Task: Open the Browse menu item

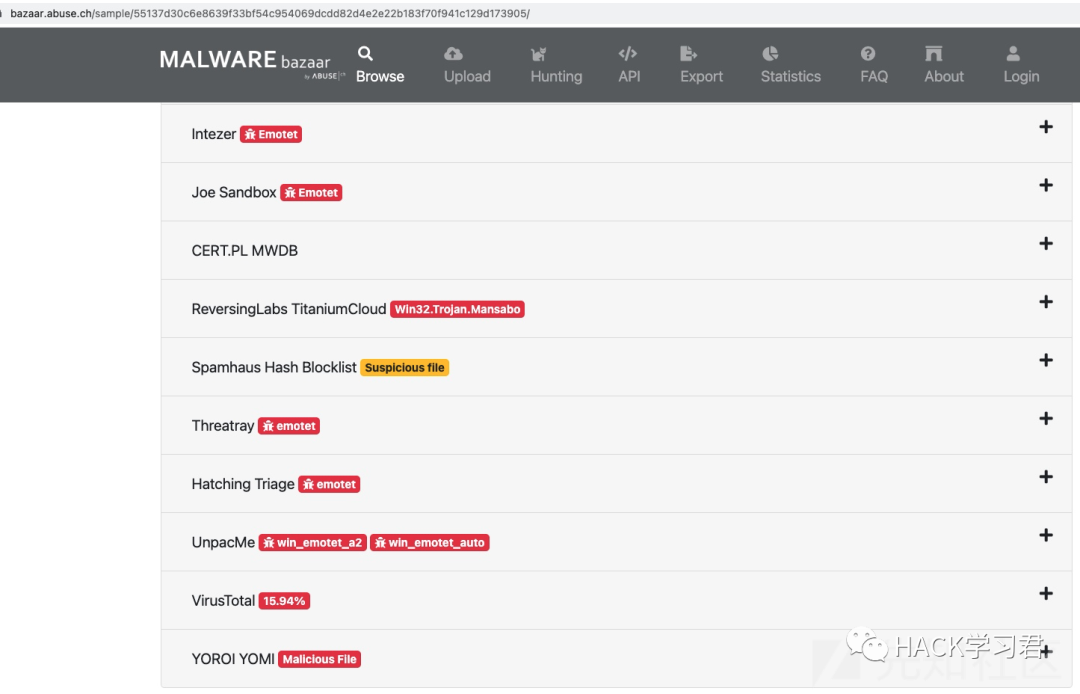Action: tap(380, 76)
